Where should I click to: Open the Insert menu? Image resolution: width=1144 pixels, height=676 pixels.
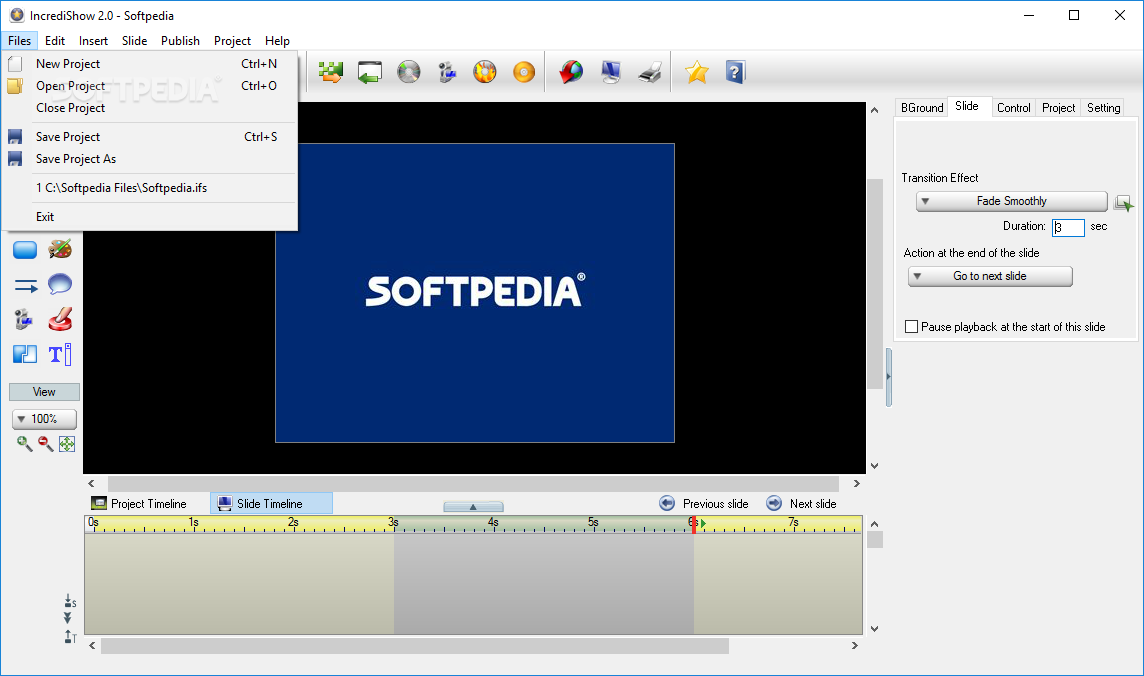93,41
